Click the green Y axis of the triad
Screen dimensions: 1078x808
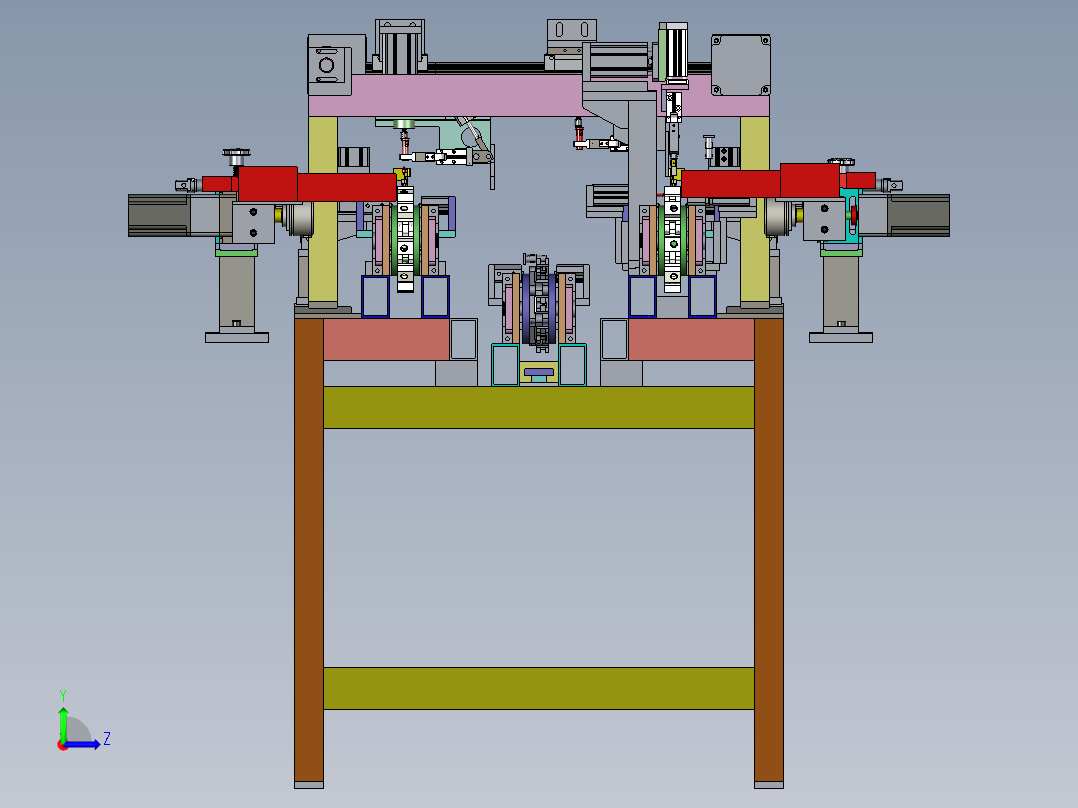click(x=63, y=724)
